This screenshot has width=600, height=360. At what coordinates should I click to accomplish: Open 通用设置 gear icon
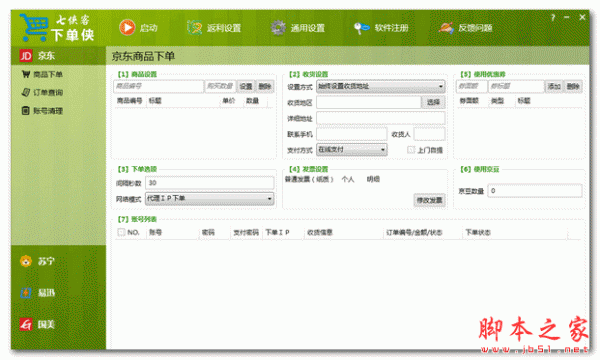(278, 28)
